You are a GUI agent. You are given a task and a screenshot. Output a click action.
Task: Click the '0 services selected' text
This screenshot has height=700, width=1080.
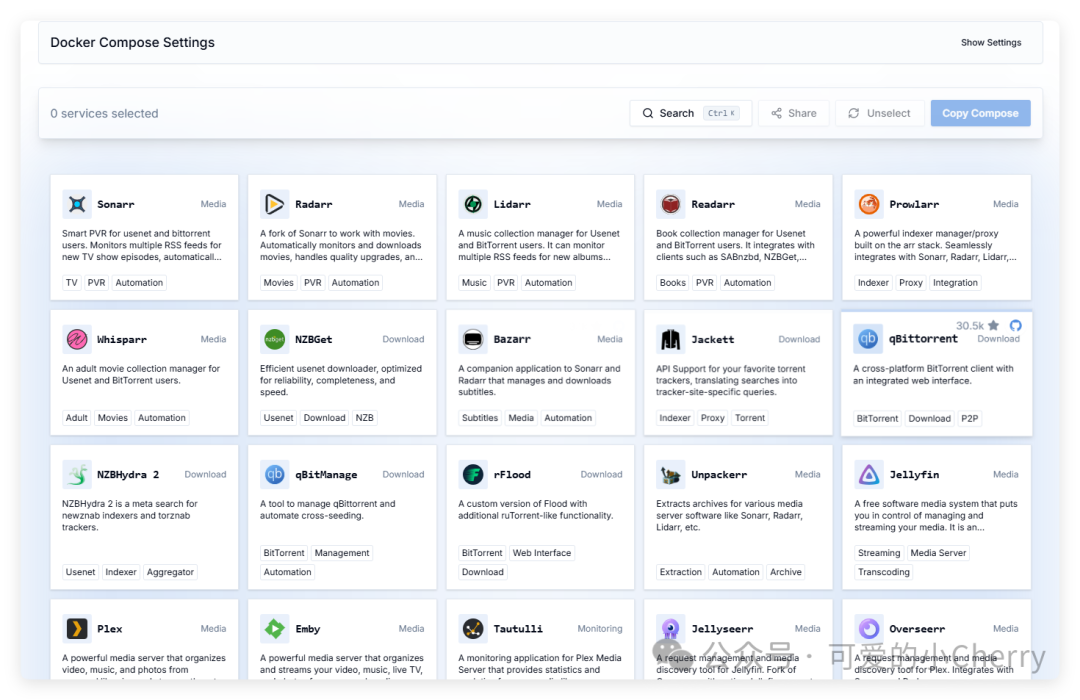pyautogui.click(x=104, y=114)
